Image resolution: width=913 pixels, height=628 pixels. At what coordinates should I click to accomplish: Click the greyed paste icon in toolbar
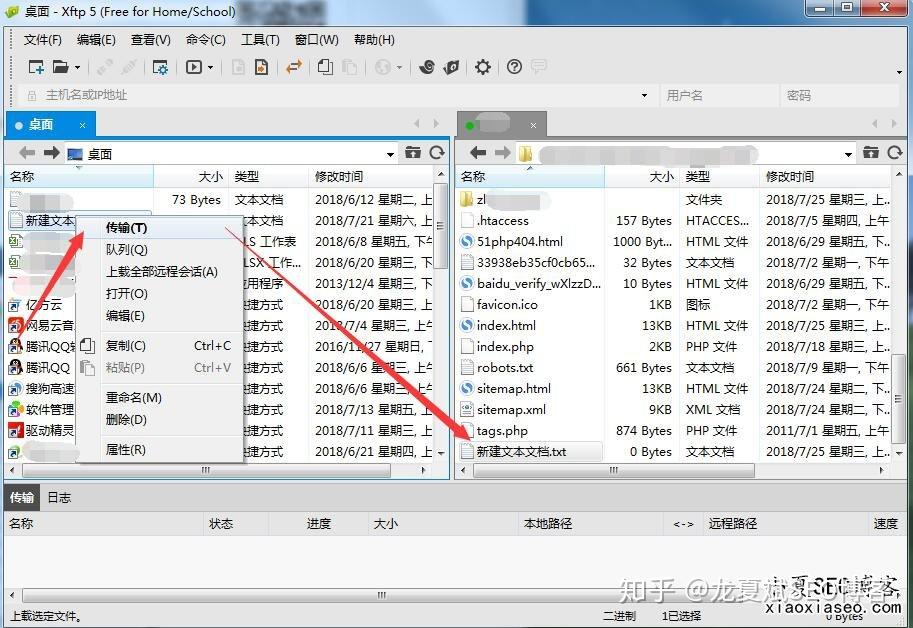point(349,67)
